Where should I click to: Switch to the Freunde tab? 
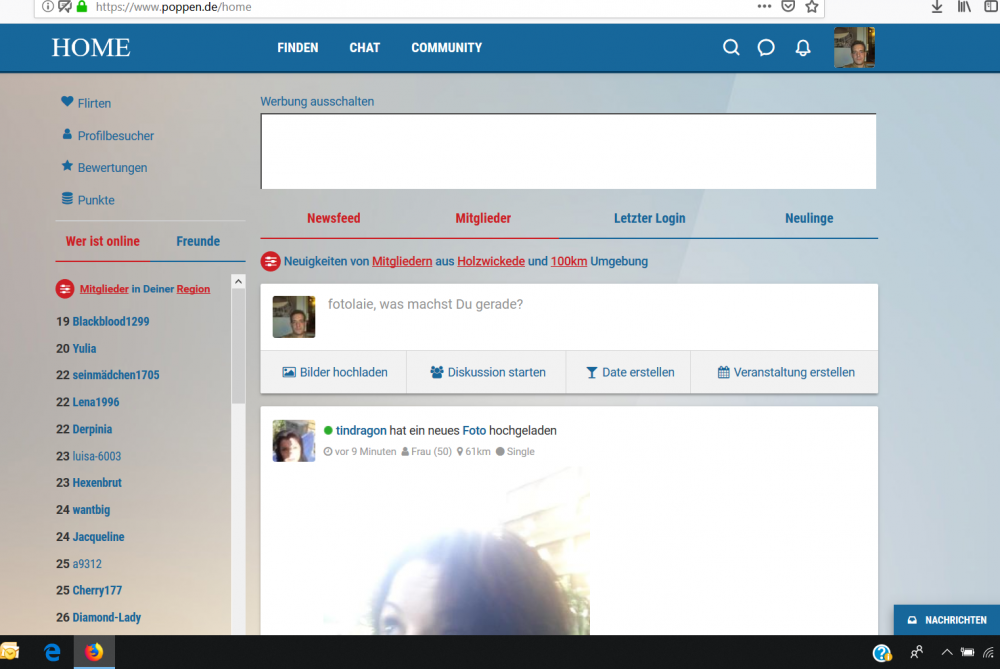click(198, 241)
